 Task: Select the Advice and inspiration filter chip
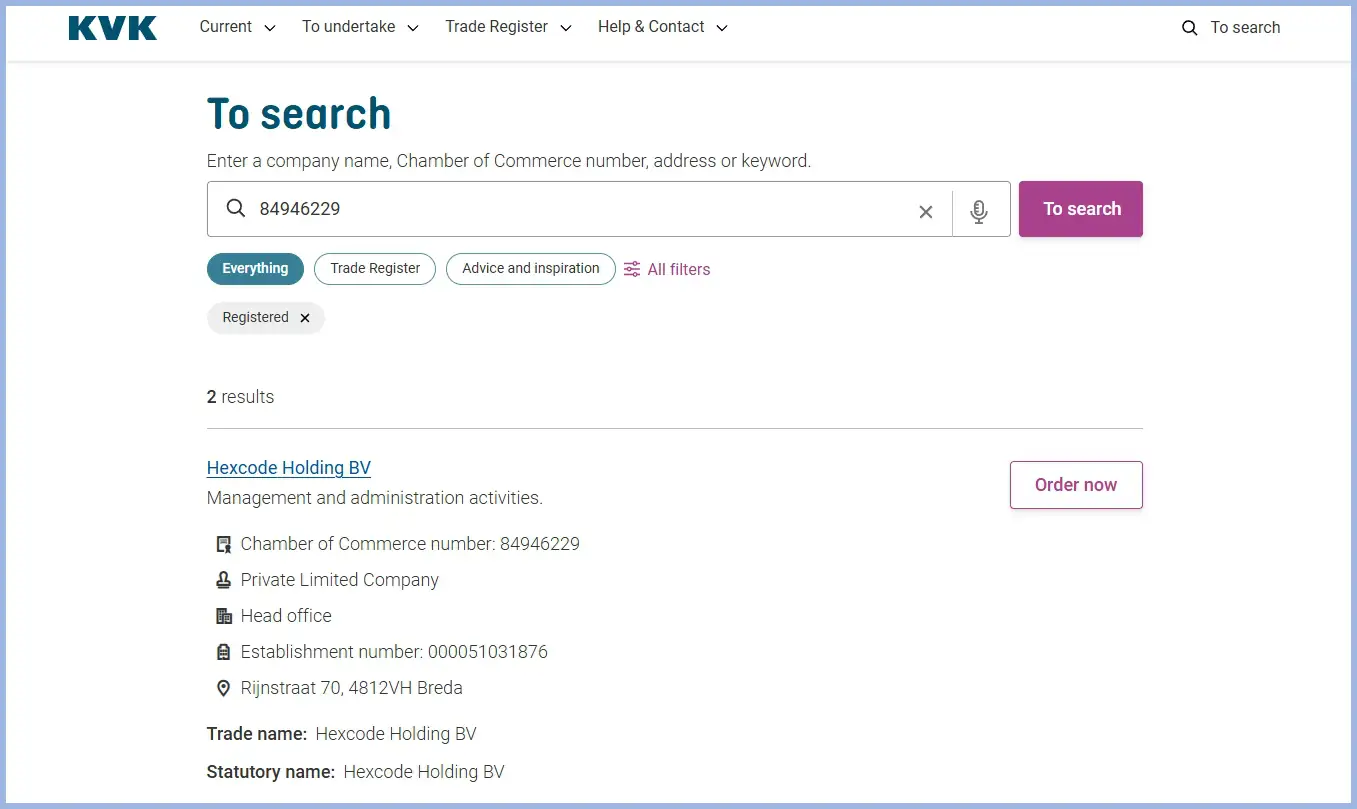[531, 268]
